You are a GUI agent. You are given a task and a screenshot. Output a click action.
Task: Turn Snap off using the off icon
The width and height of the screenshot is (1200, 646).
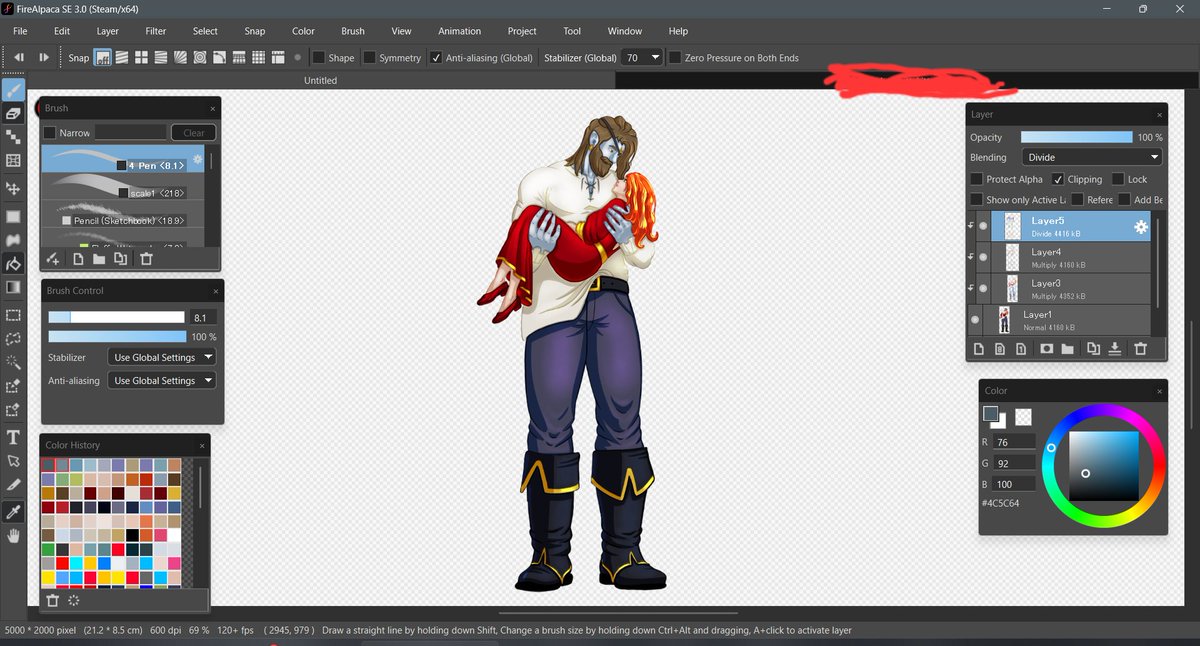102,58
